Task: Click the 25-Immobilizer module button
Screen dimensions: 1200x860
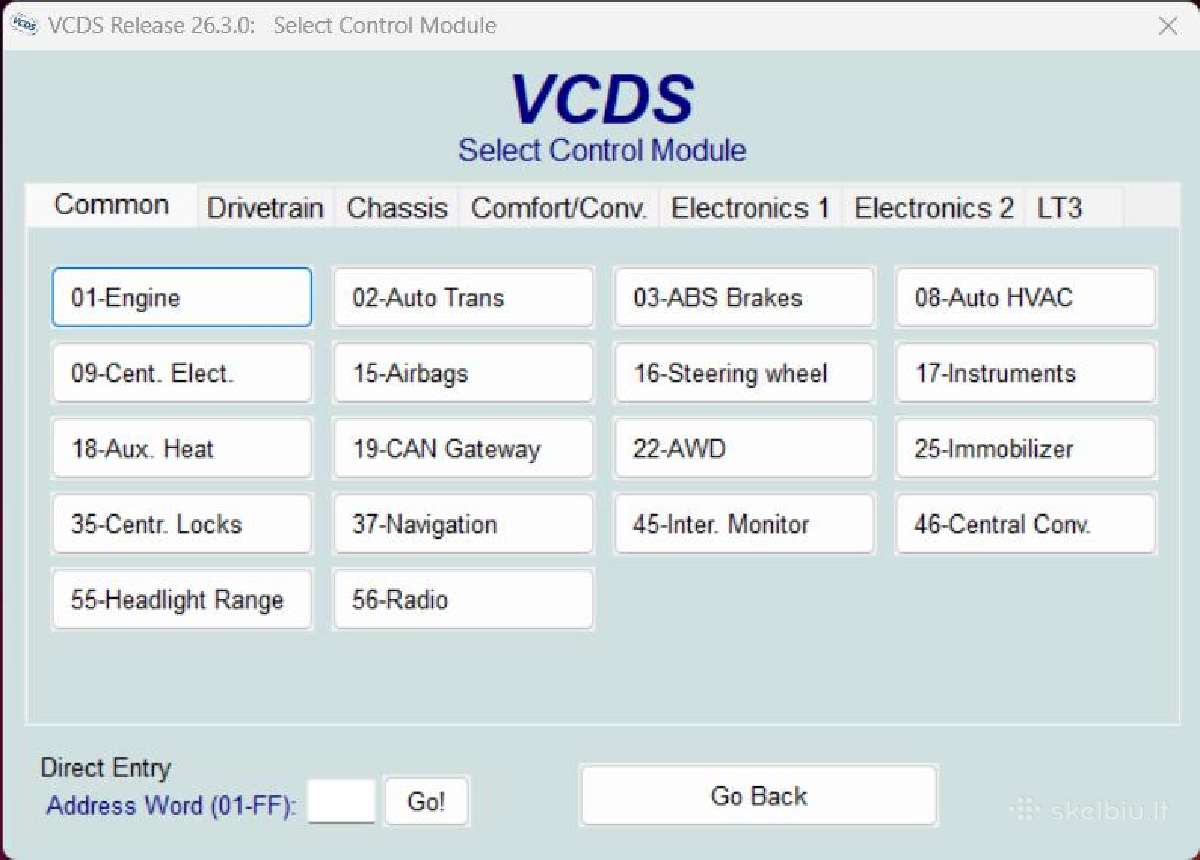Action: pyautogui.click(x=1026, y=448)
